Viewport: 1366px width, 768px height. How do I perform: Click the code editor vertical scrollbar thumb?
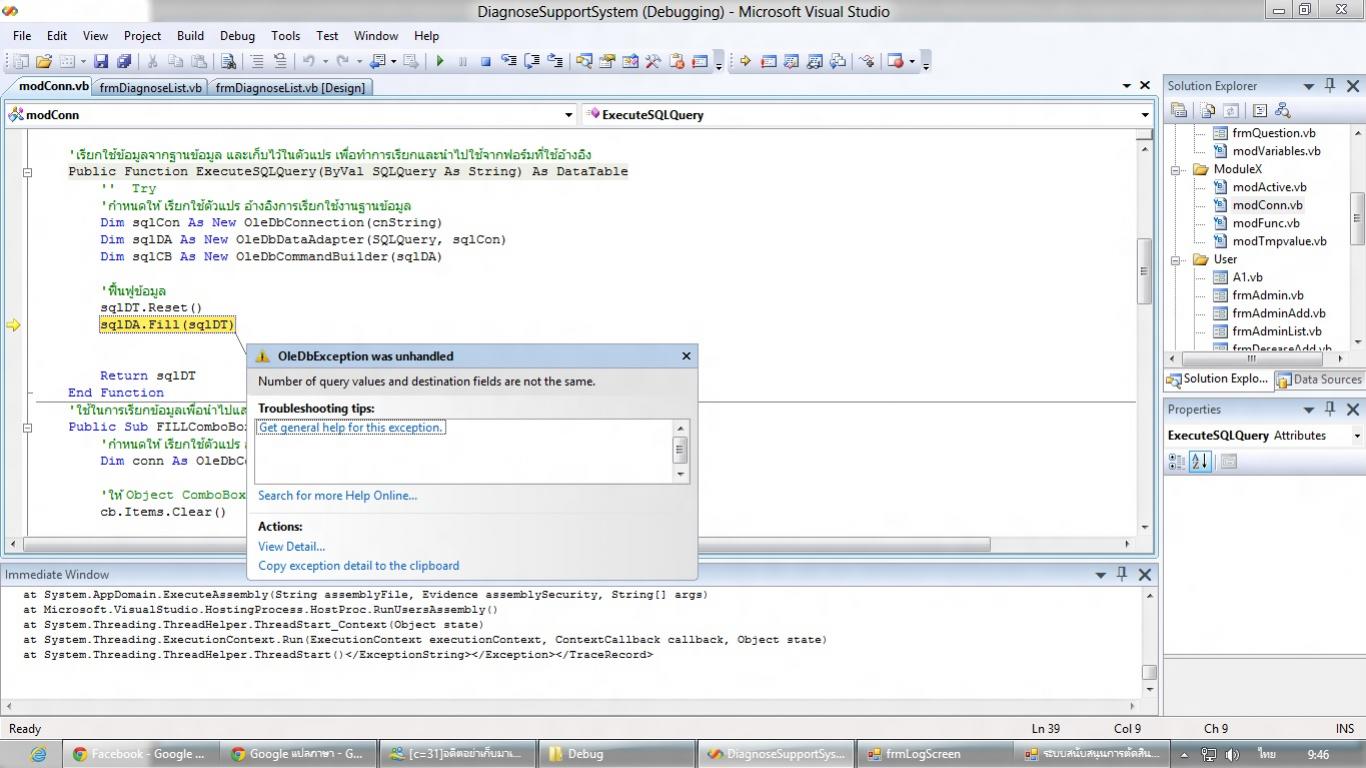1145,271
